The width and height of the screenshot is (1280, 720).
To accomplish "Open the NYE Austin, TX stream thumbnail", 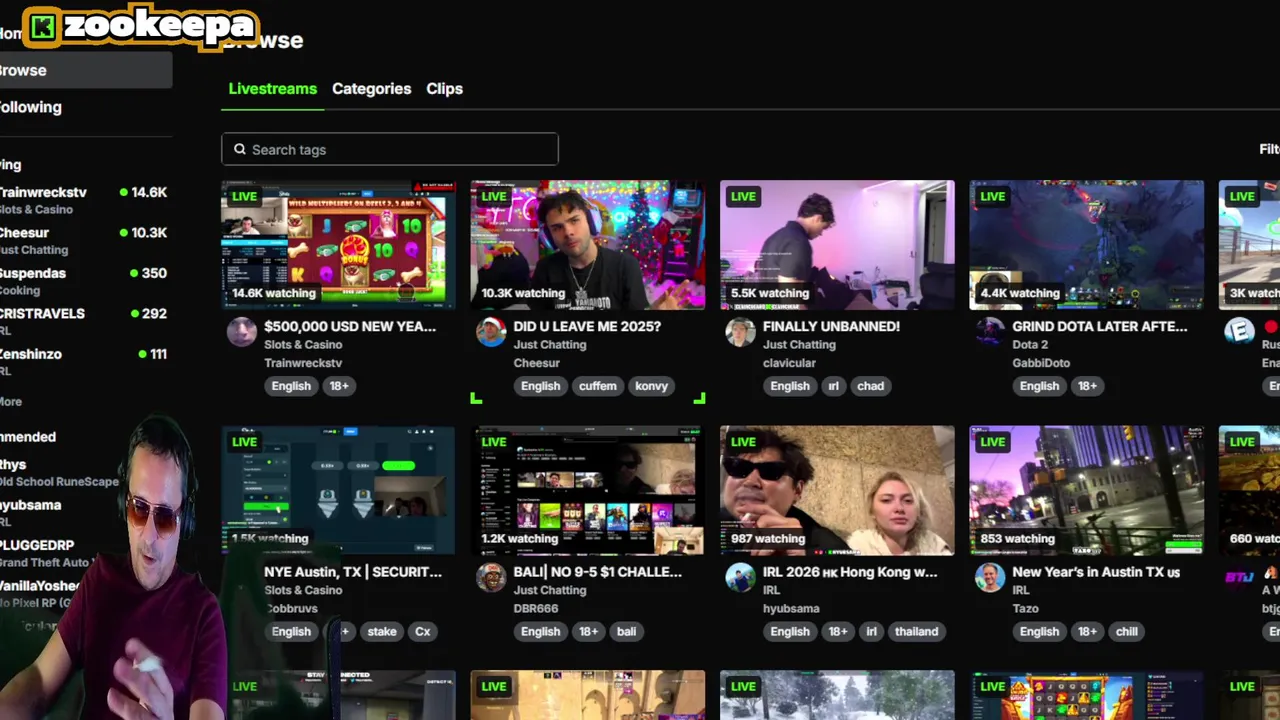I will click(x=338, y=490).
